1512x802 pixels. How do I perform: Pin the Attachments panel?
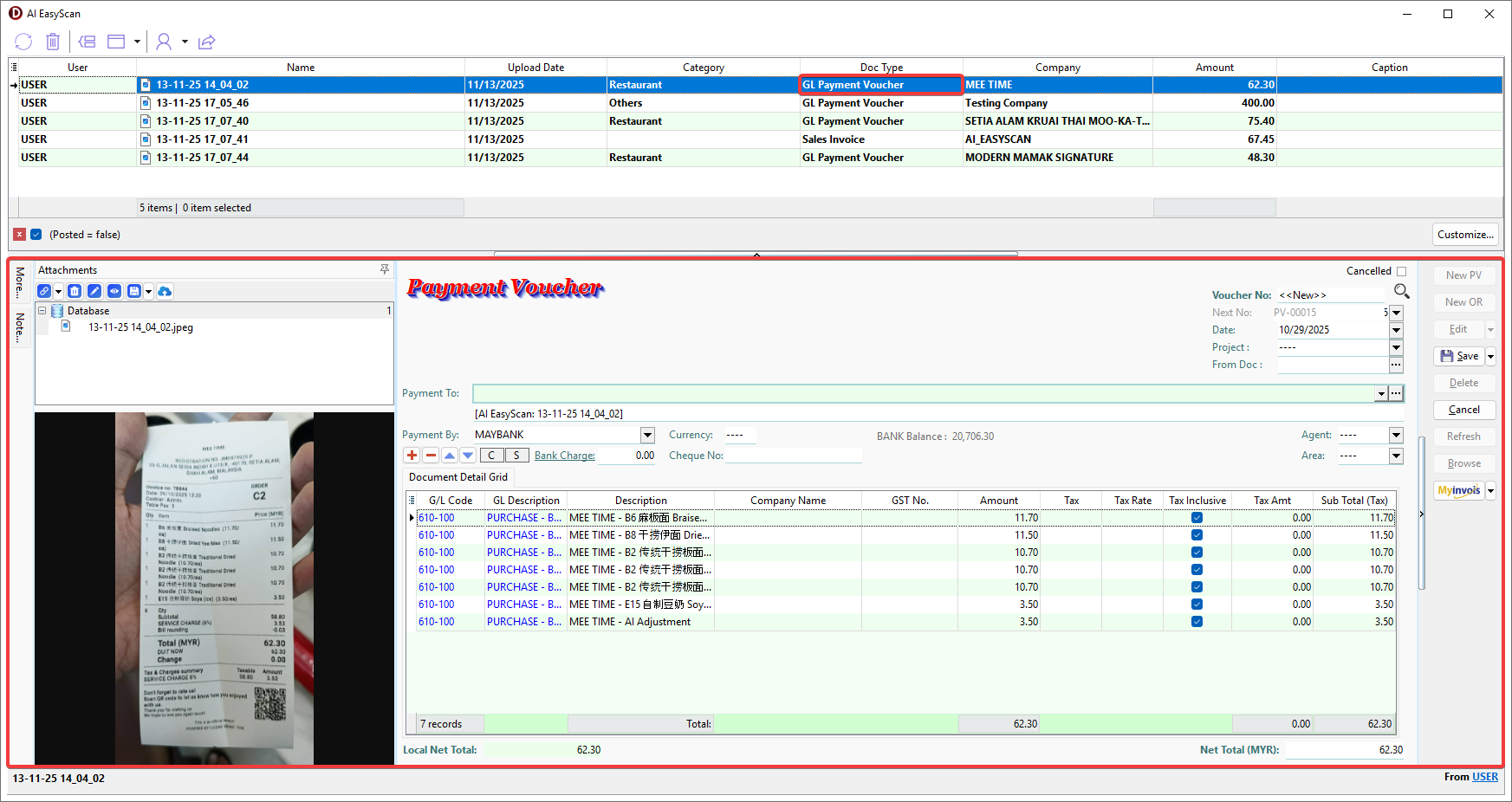click(385, 270)
